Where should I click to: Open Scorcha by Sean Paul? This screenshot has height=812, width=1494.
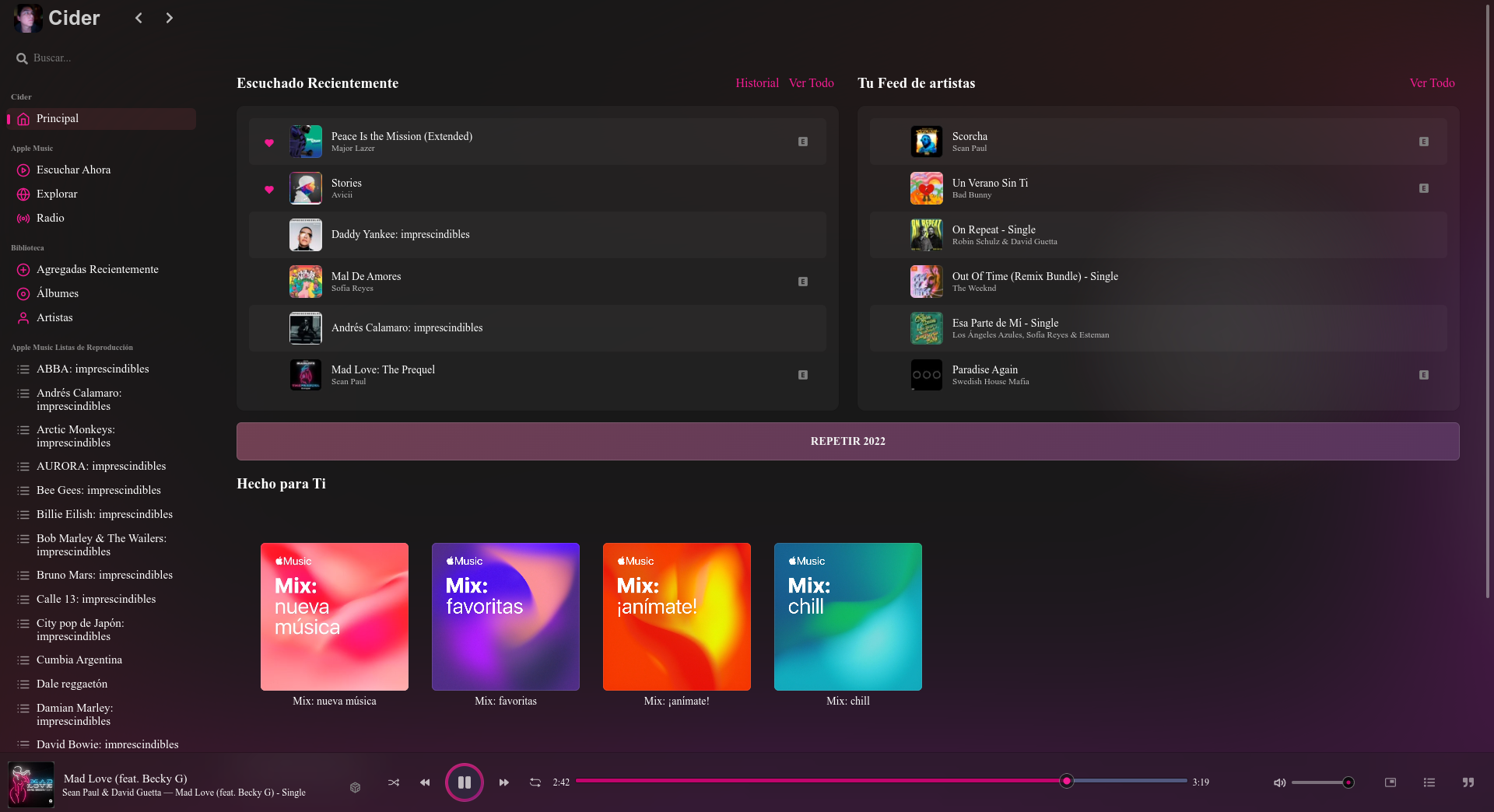1159,142
